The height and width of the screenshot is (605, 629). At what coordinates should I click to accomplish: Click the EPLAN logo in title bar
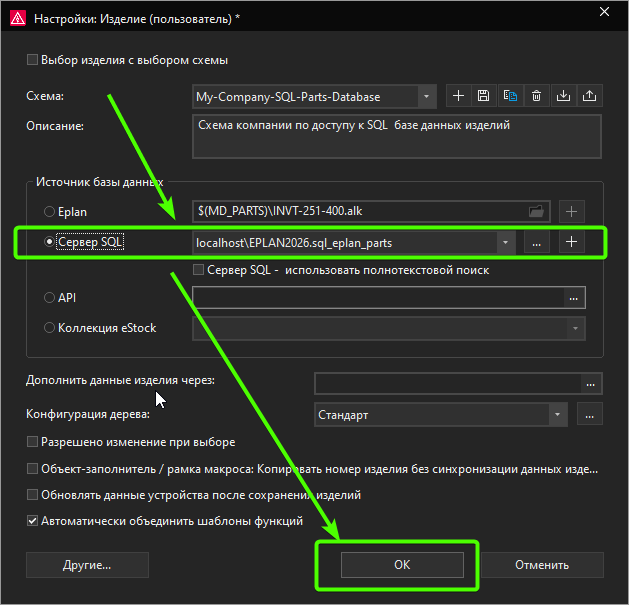click(x=18, y=18)
